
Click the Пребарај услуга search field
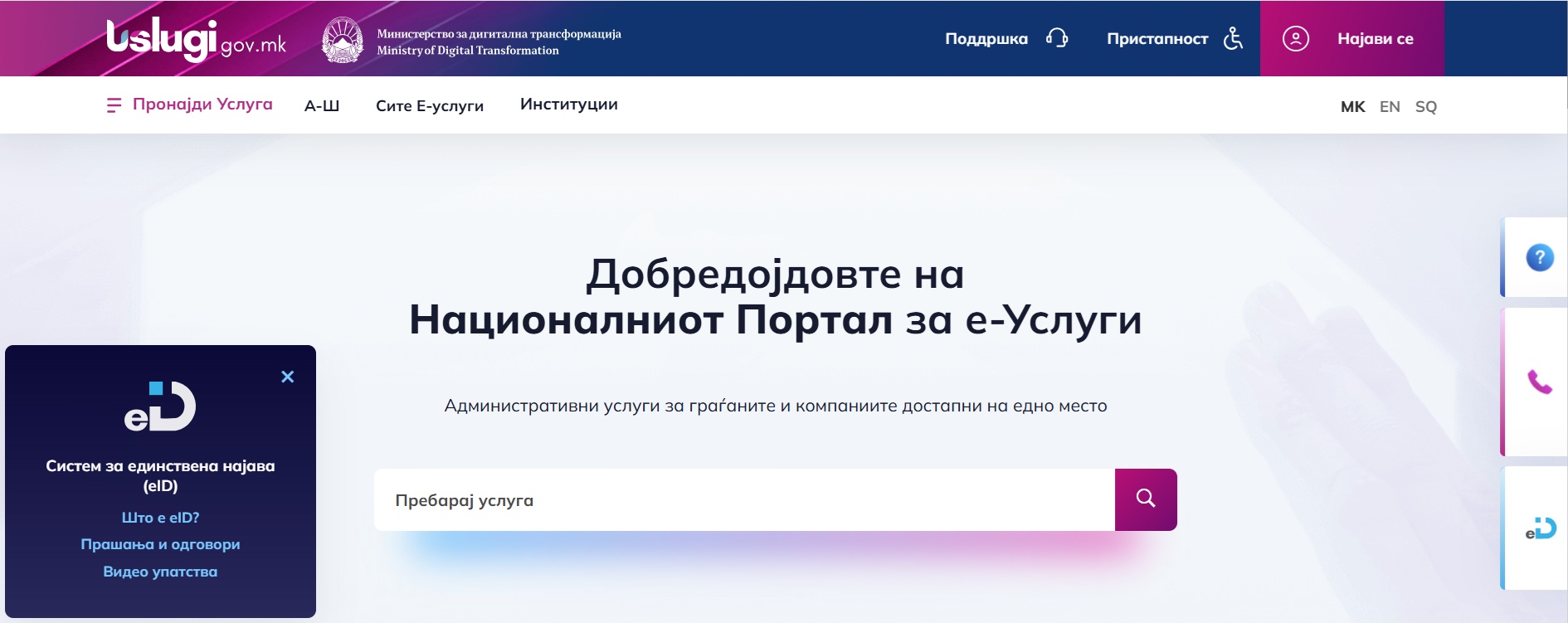click(743, 499)
